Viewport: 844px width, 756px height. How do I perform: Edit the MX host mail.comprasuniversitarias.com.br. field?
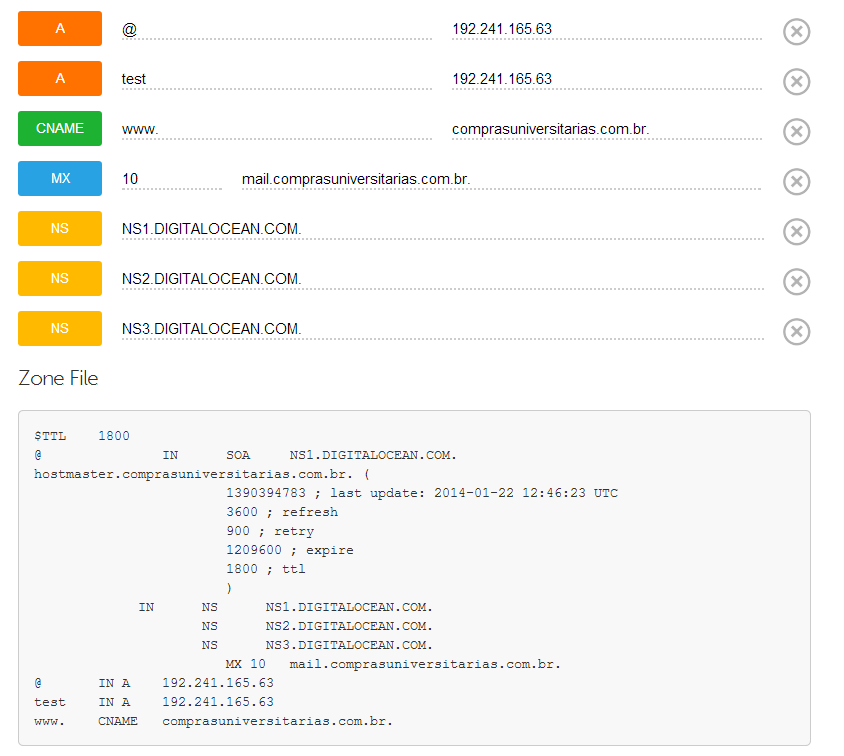(x=501, y=179)
